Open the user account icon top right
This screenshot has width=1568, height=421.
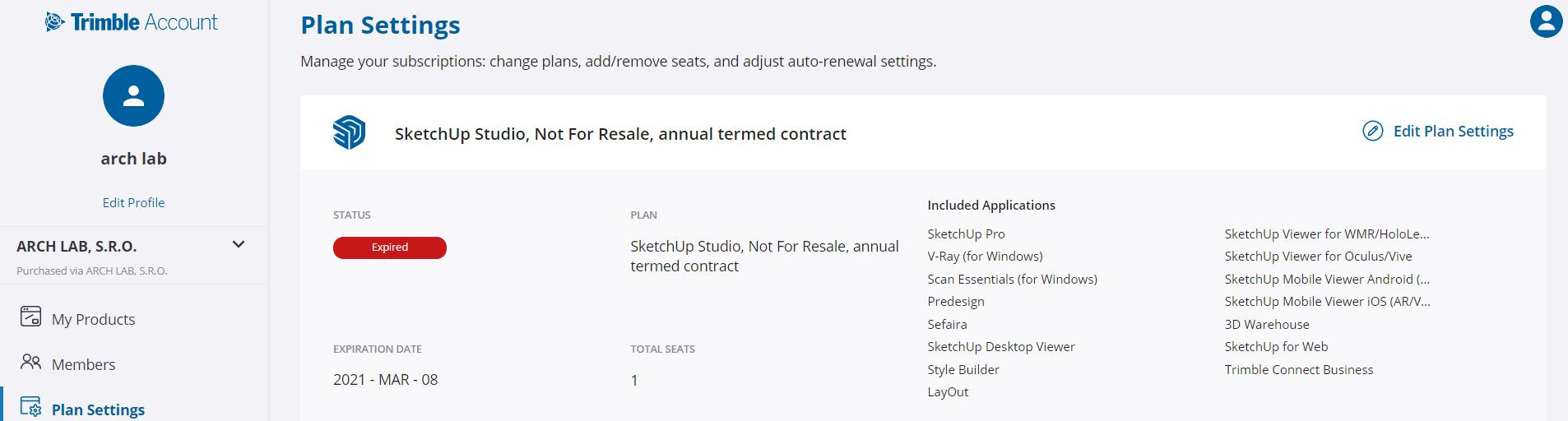tap(1546, 21)
